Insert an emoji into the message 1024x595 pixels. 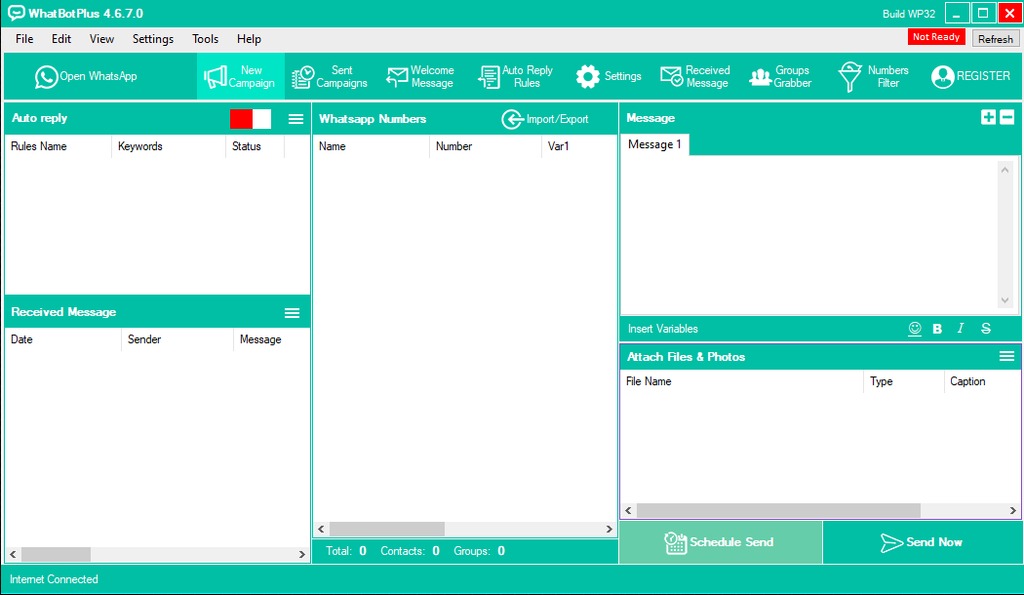915,329
